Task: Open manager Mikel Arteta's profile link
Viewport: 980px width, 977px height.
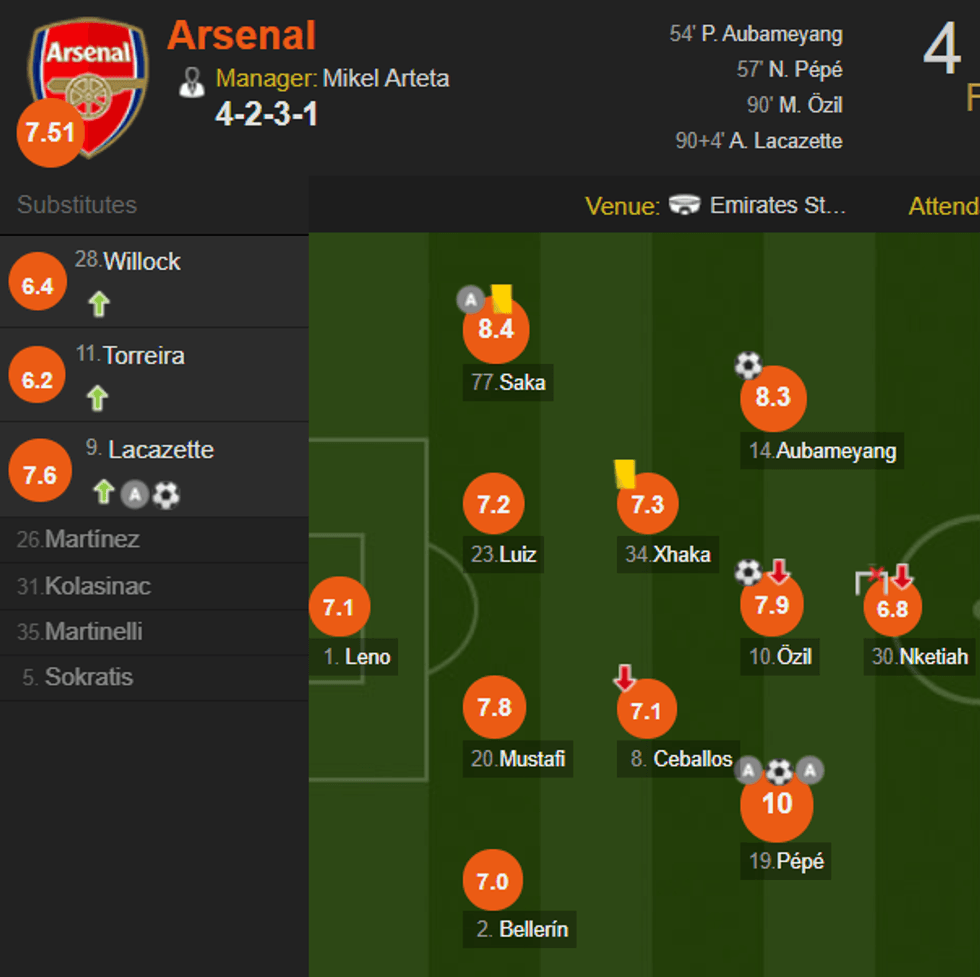Action: (385, 78)
